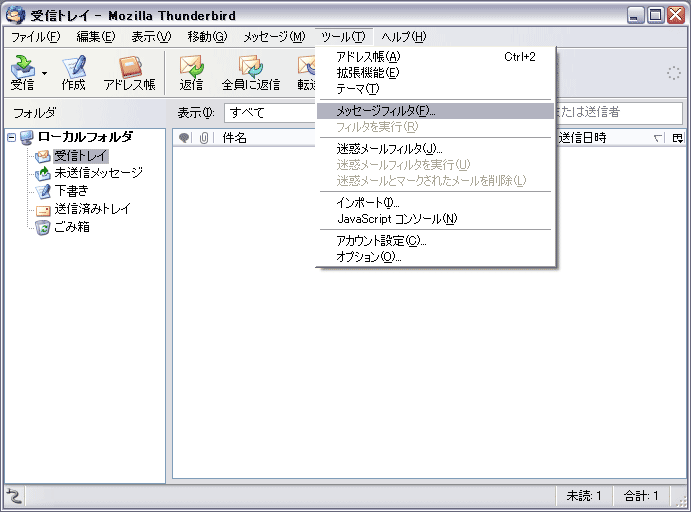The image size is (691, 512).
Task: Select the 未送信メッセージ folder
Action: click(x=98, y=173)
